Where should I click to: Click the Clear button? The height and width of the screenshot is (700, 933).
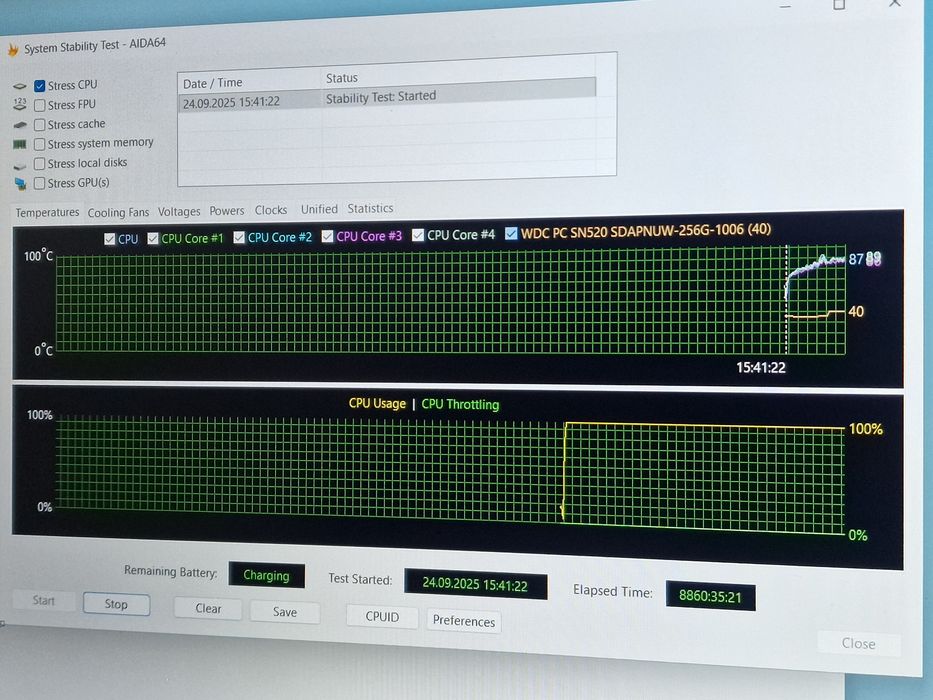(x=208, y=608)
